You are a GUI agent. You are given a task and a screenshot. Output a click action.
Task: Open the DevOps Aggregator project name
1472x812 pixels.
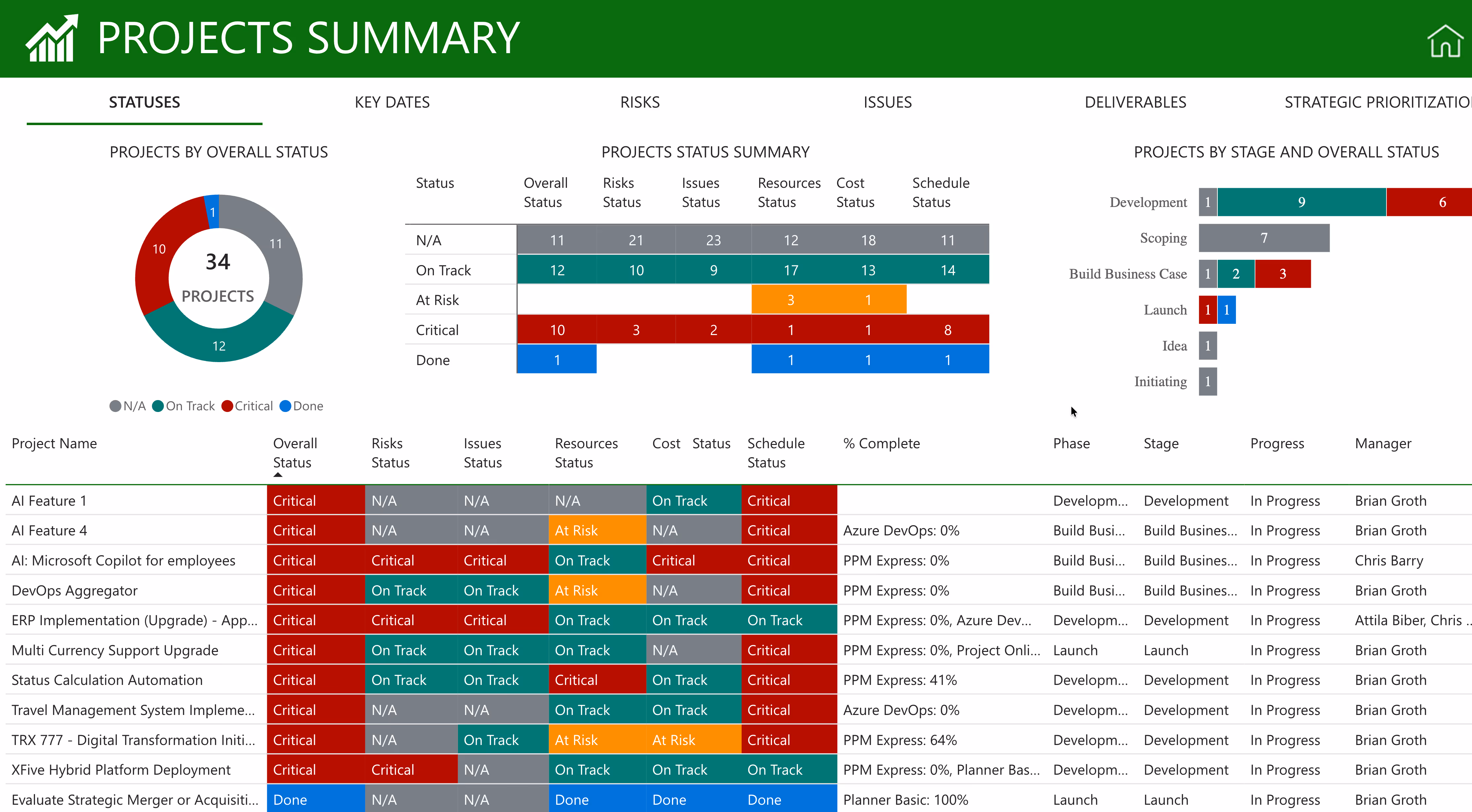click(74, 590)
